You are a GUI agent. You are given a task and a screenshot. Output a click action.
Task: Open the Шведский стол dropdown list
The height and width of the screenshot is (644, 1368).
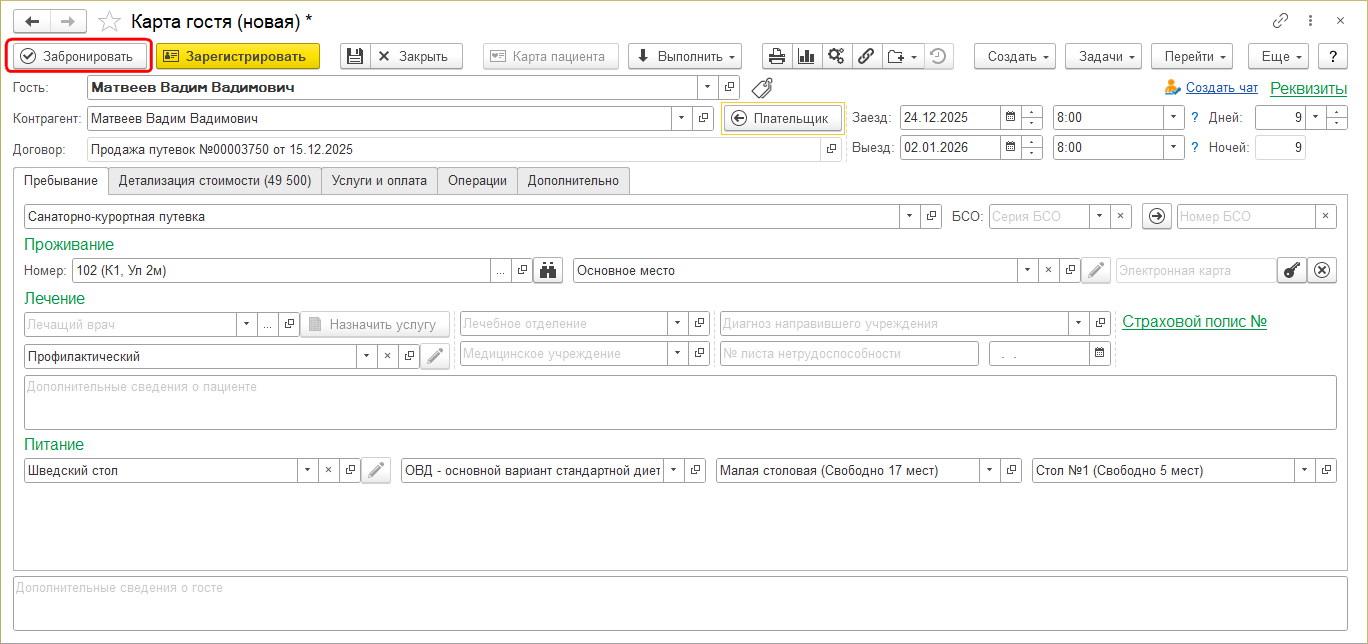click(306, 470)
